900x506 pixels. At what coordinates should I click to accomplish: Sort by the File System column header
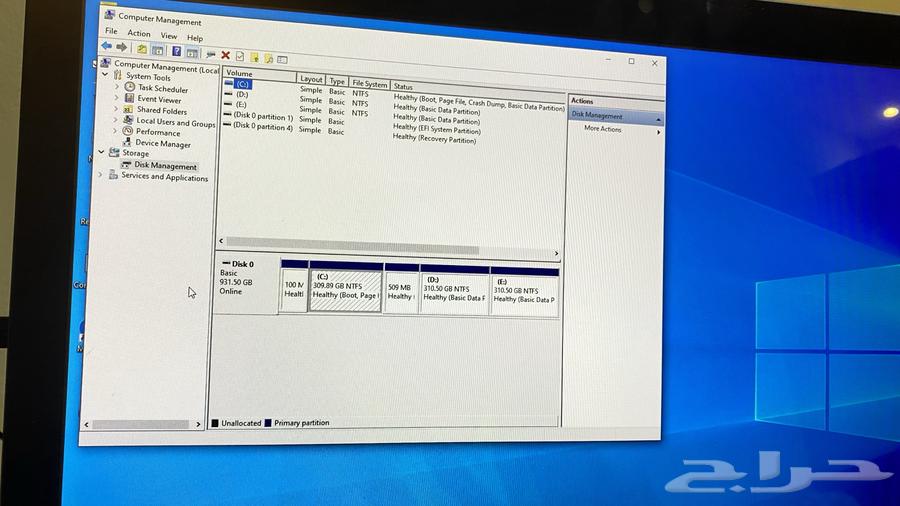(x=369, y=84)
